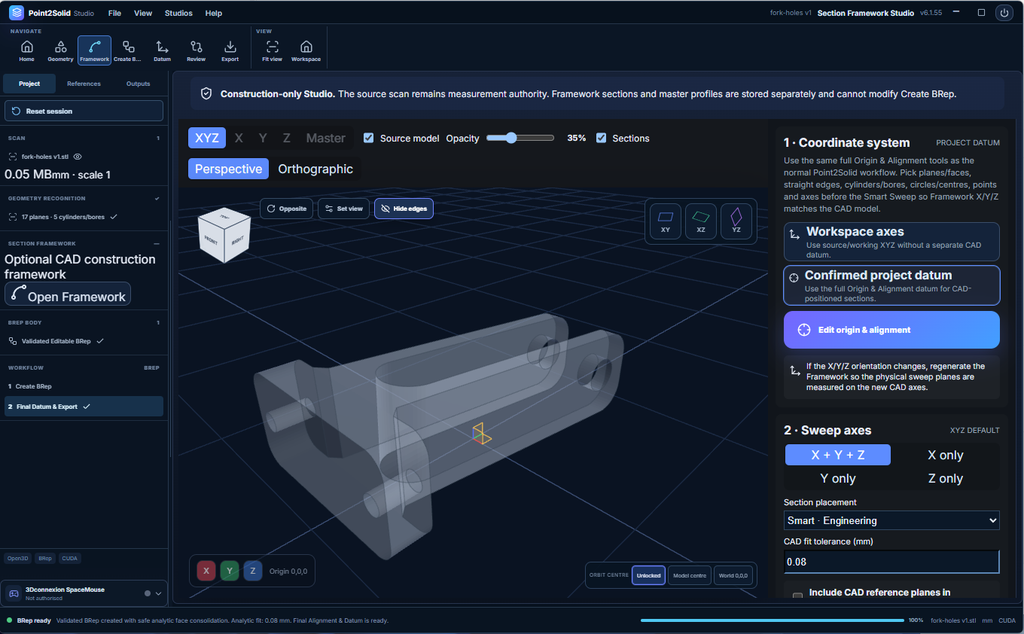Toggle the Source model checkbox
The width and height of the screenshot is (1024, 634).
[x=369, y=138]
